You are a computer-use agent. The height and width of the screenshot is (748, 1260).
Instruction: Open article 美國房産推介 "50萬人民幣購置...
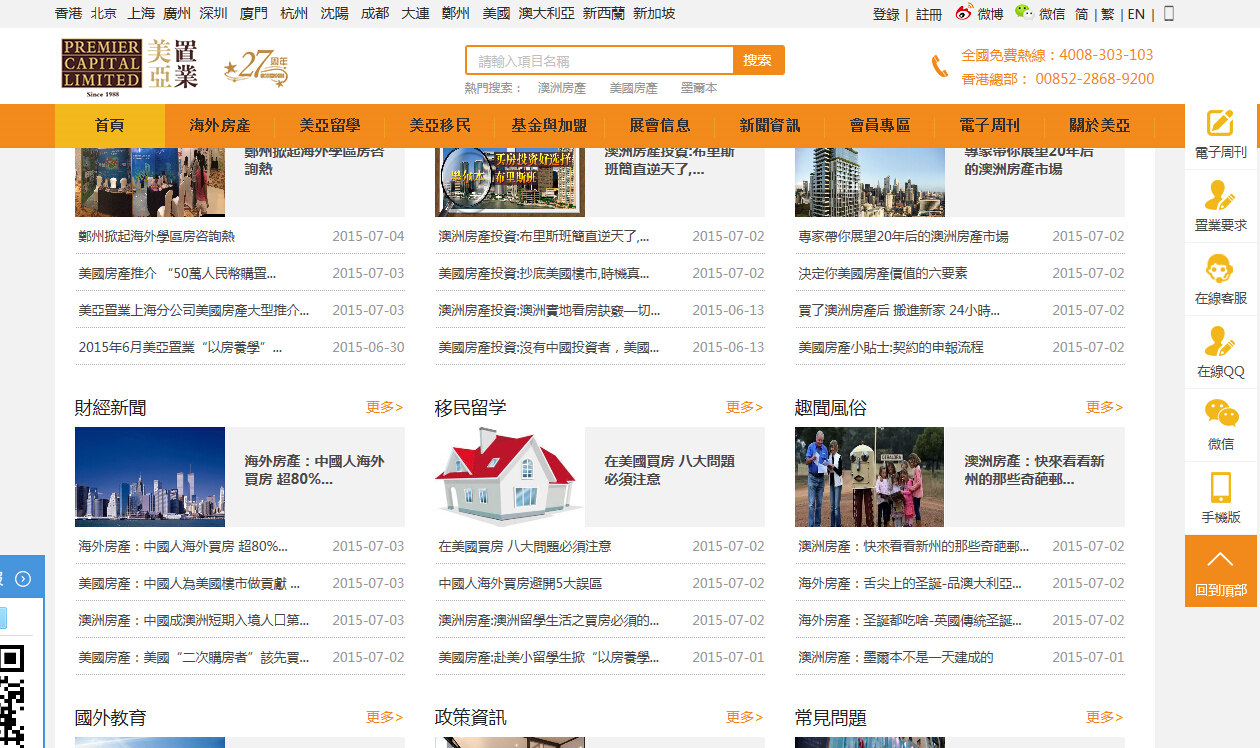tap(177, 273)
